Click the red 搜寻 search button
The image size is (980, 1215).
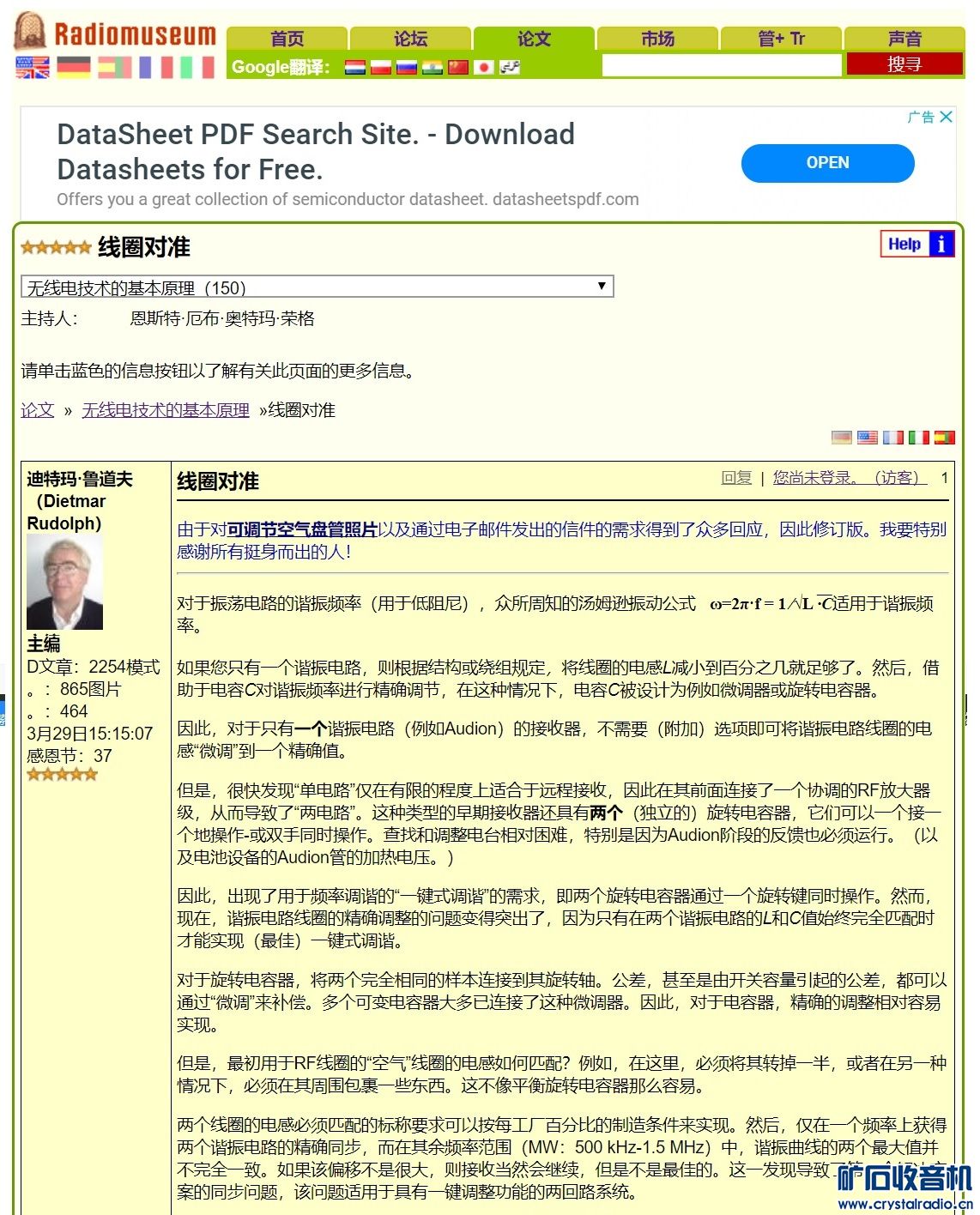[x=904, y=64]
